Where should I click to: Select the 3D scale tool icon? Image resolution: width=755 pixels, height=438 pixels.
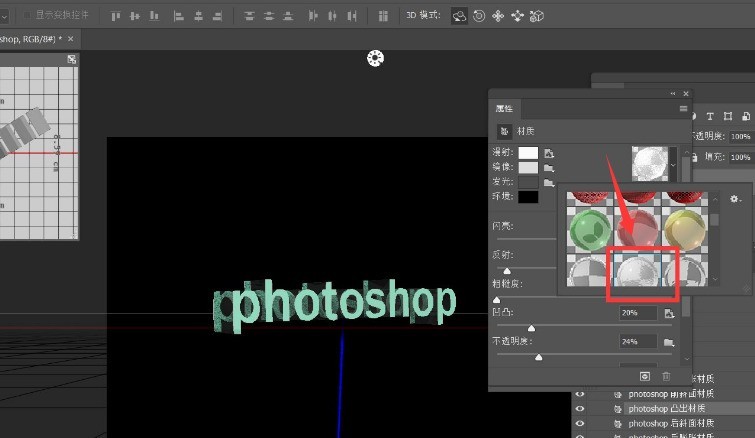tap(536, 16)
